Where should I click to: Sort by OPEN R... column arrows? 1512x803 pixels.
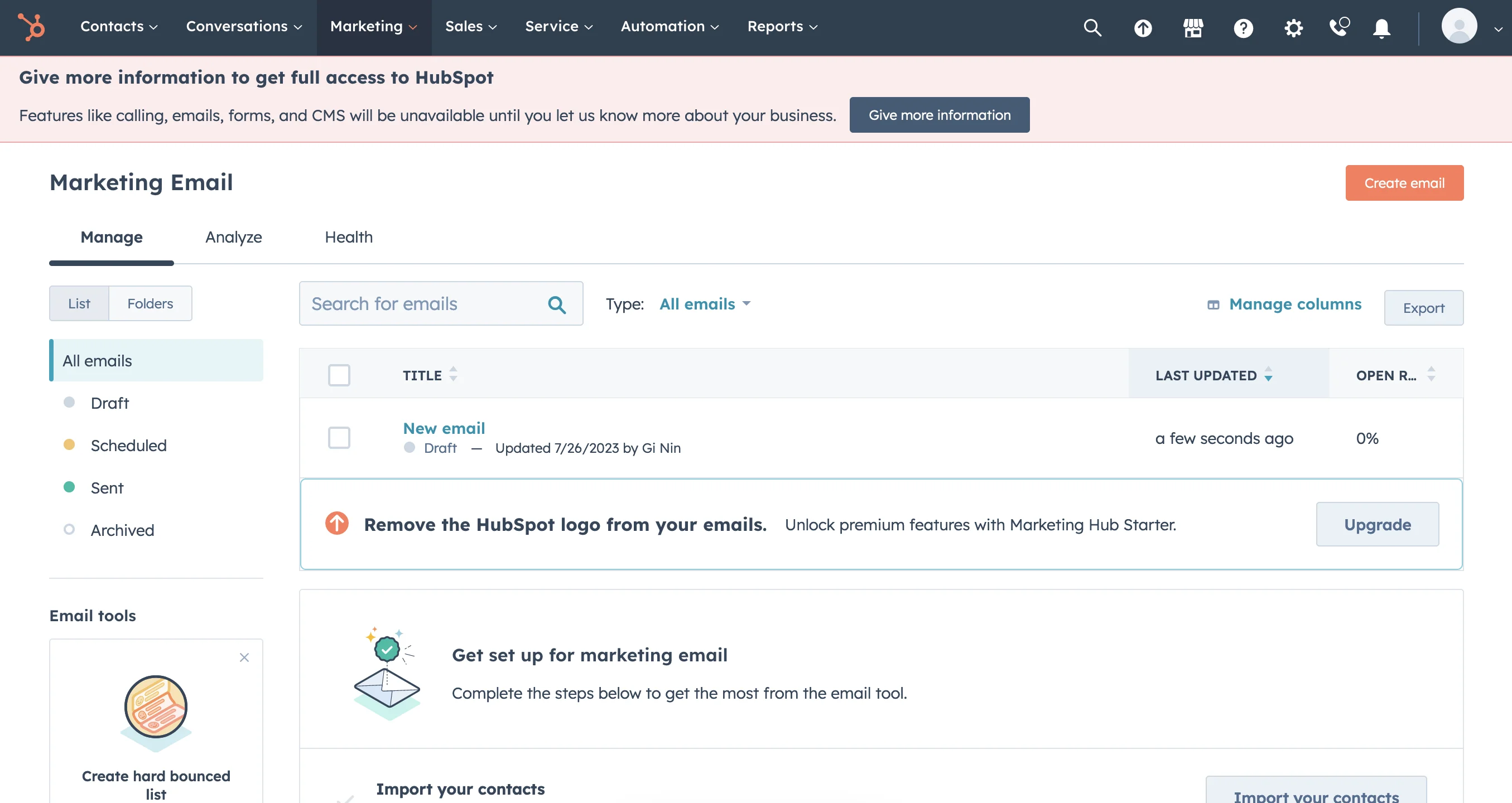[x=1431, y=374]
